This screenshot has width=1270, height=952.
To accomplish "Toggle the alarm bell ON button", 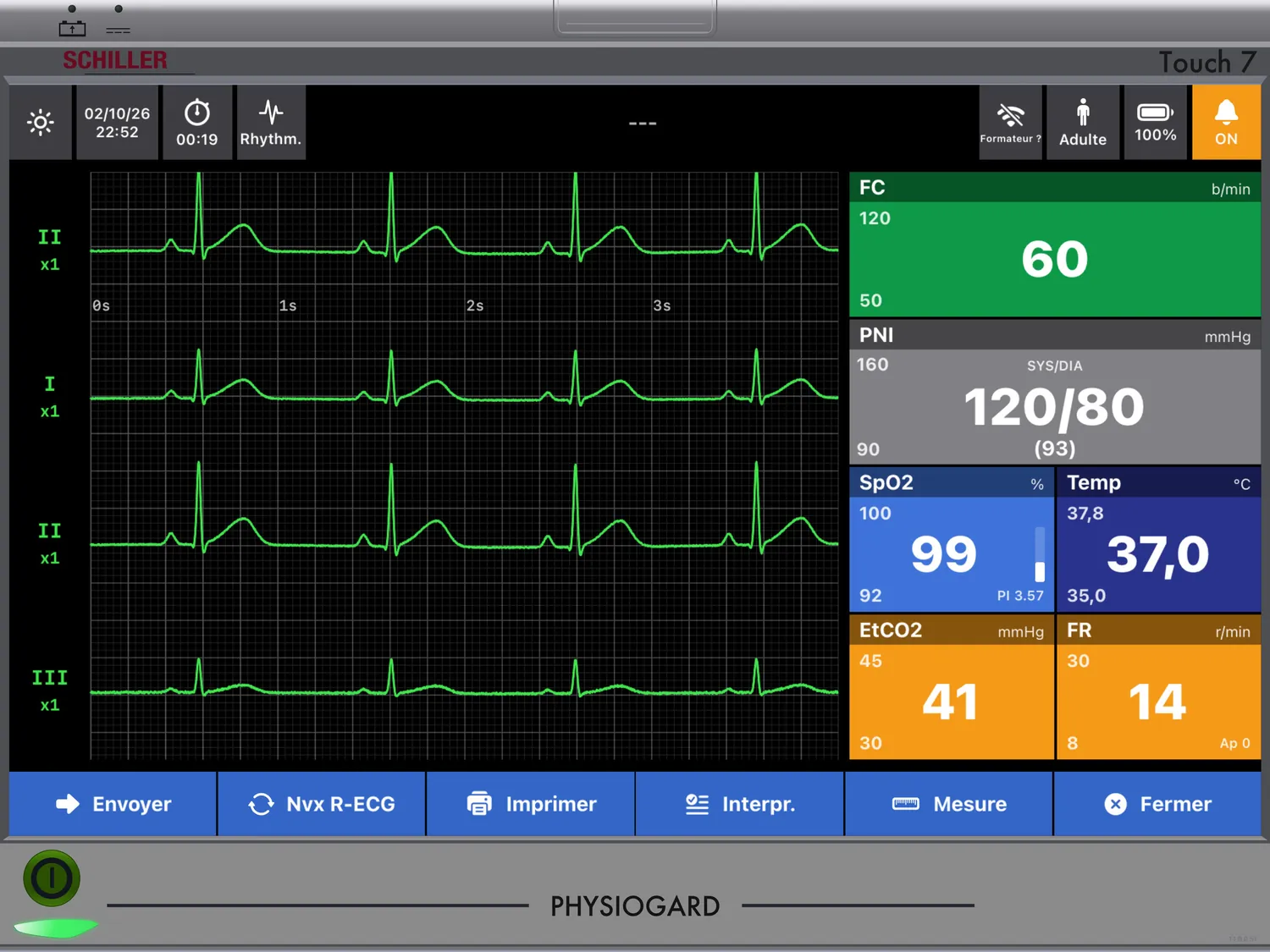I will [1226, 123].
